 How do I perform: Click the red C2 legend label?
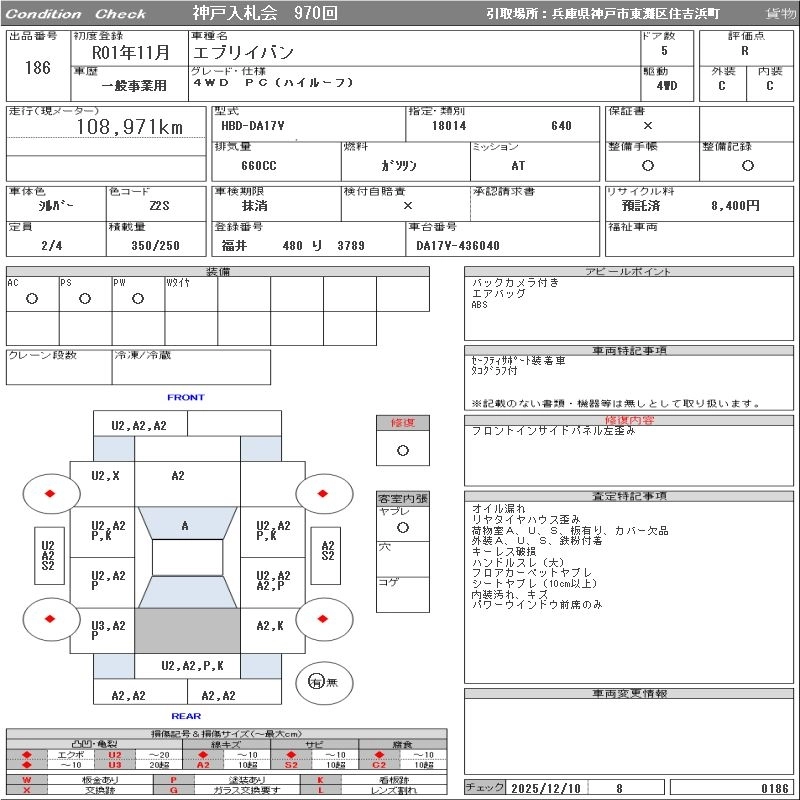379,765
